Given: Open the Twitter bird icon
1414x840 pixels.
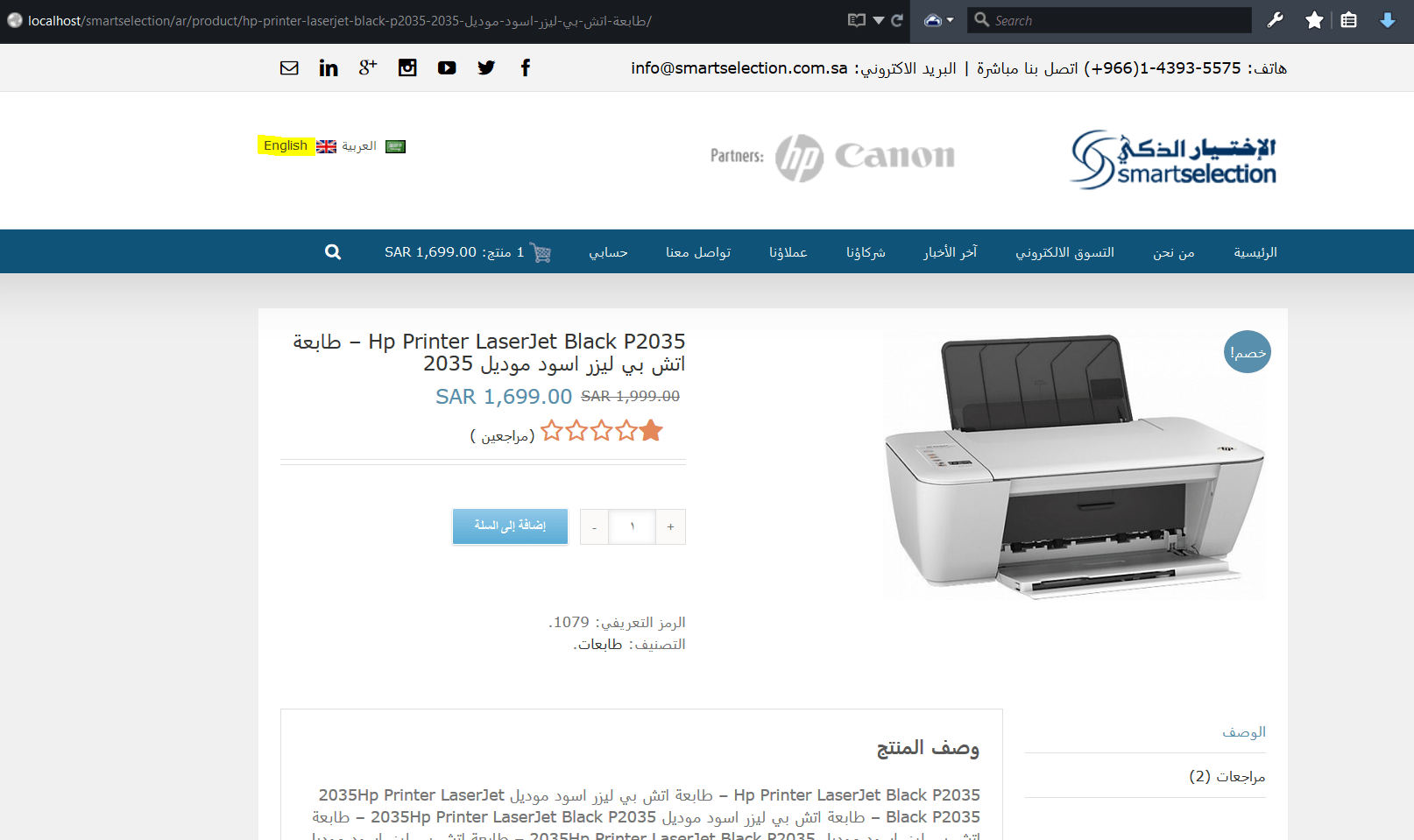Looking at the screenshot, I should [x=486, y=67].
